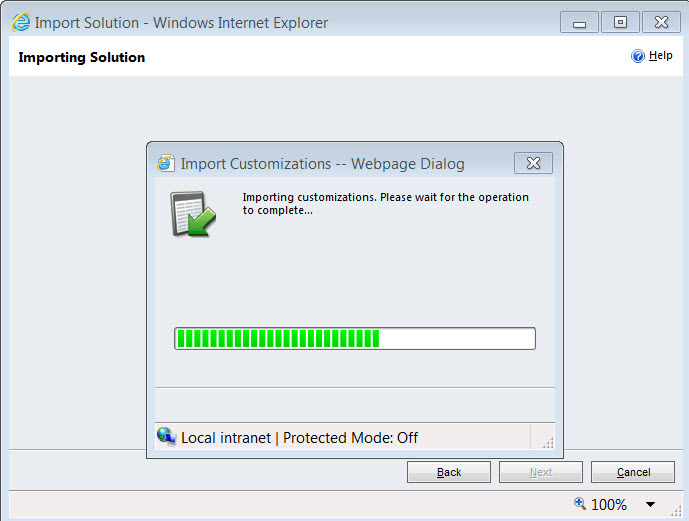Cancel the solution import
The width and height of the screenshot is (689, 521).
(x=632, y=472)
